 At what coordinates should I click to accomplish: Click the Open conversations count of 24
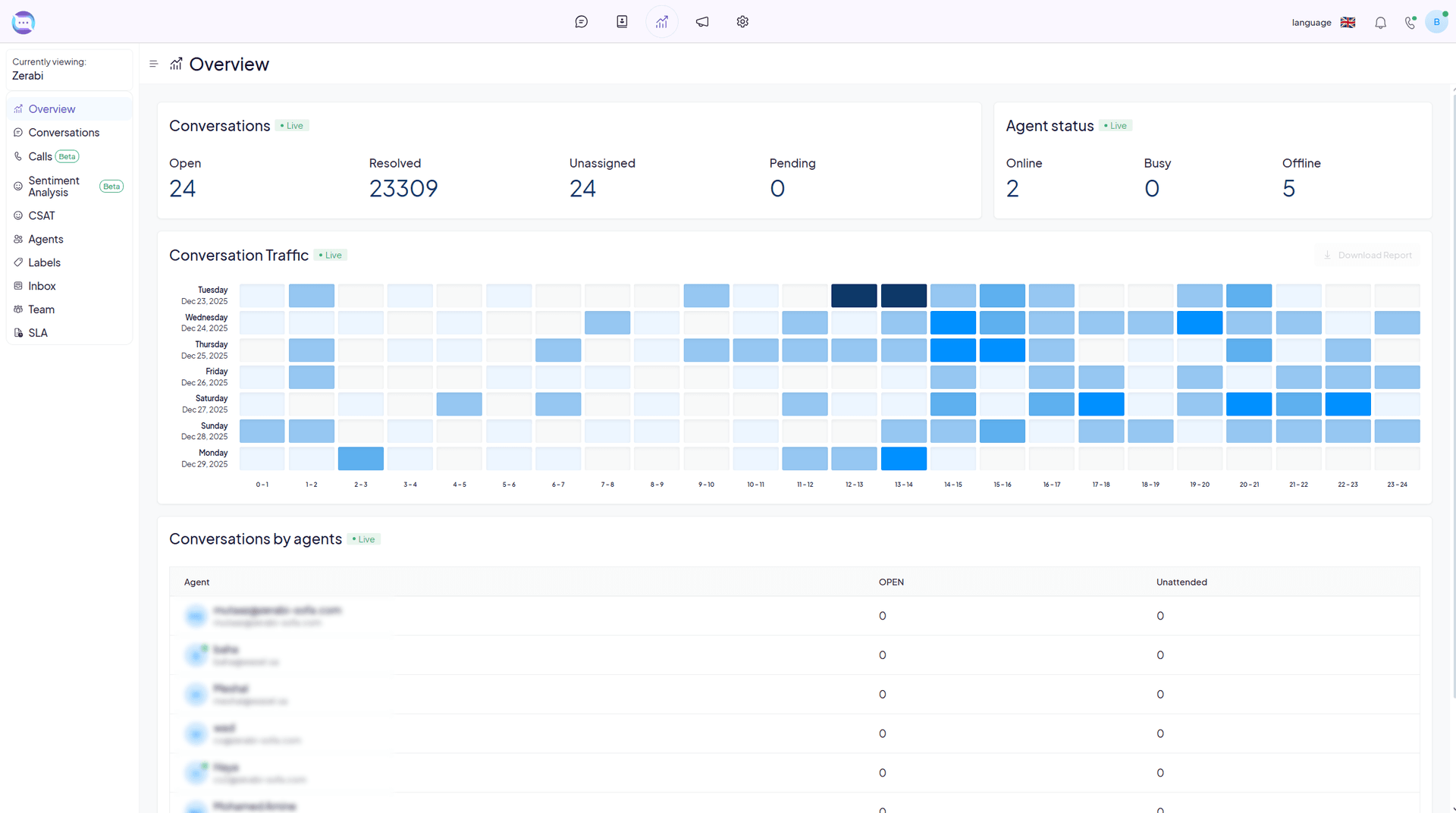[183, 188]
